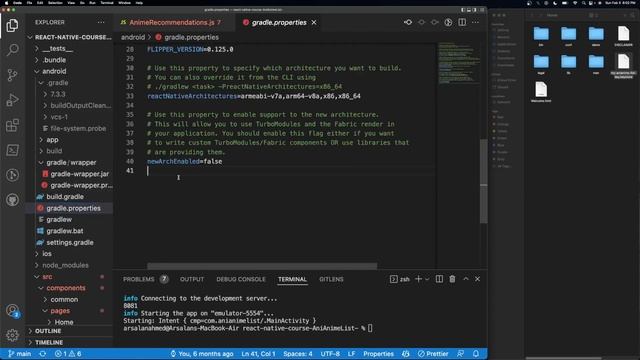Open the Apple menu
The height and width of the screenshot is (360, 640).
tap(6, 3)
